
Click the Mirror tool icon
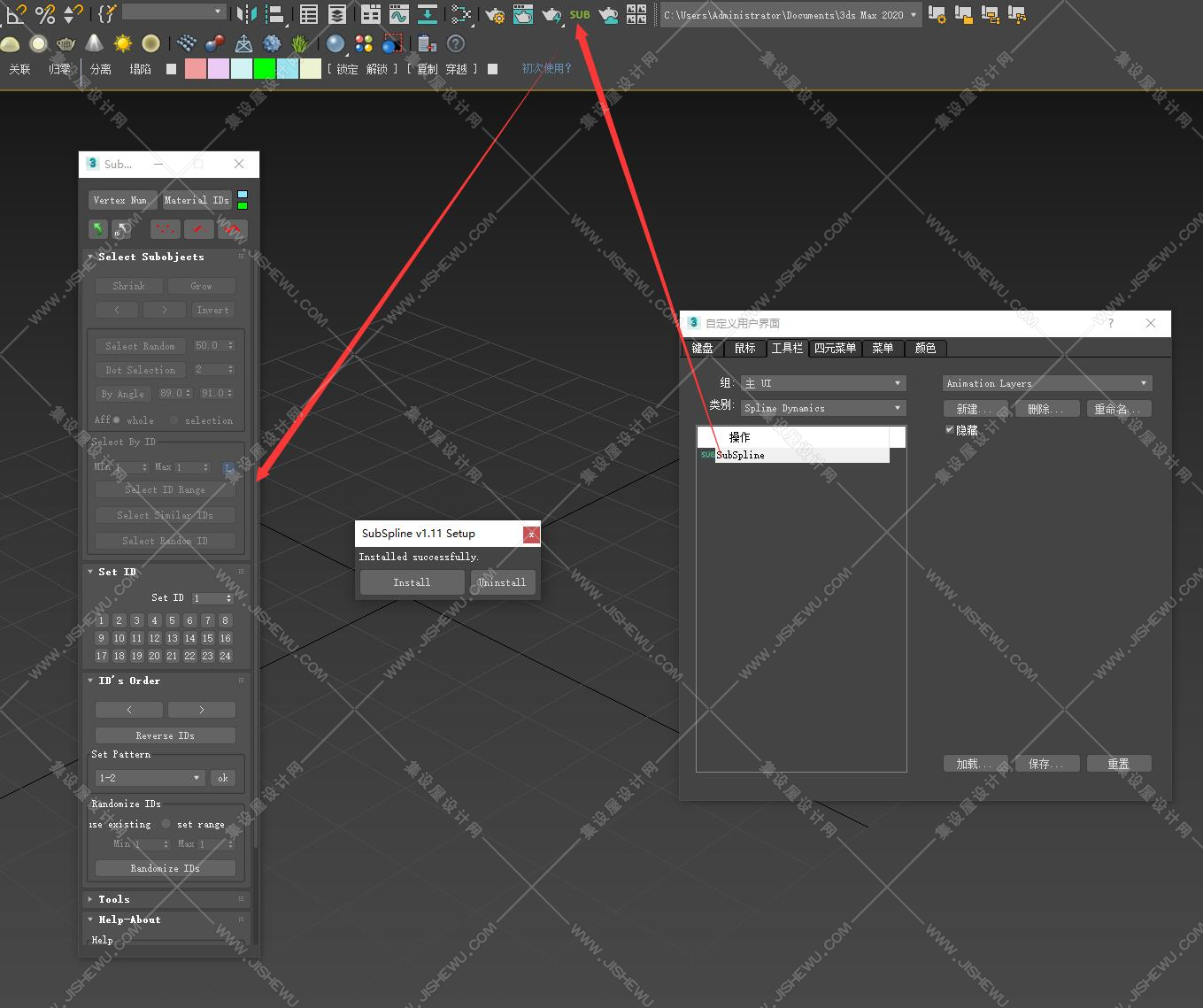click(247, 14)
